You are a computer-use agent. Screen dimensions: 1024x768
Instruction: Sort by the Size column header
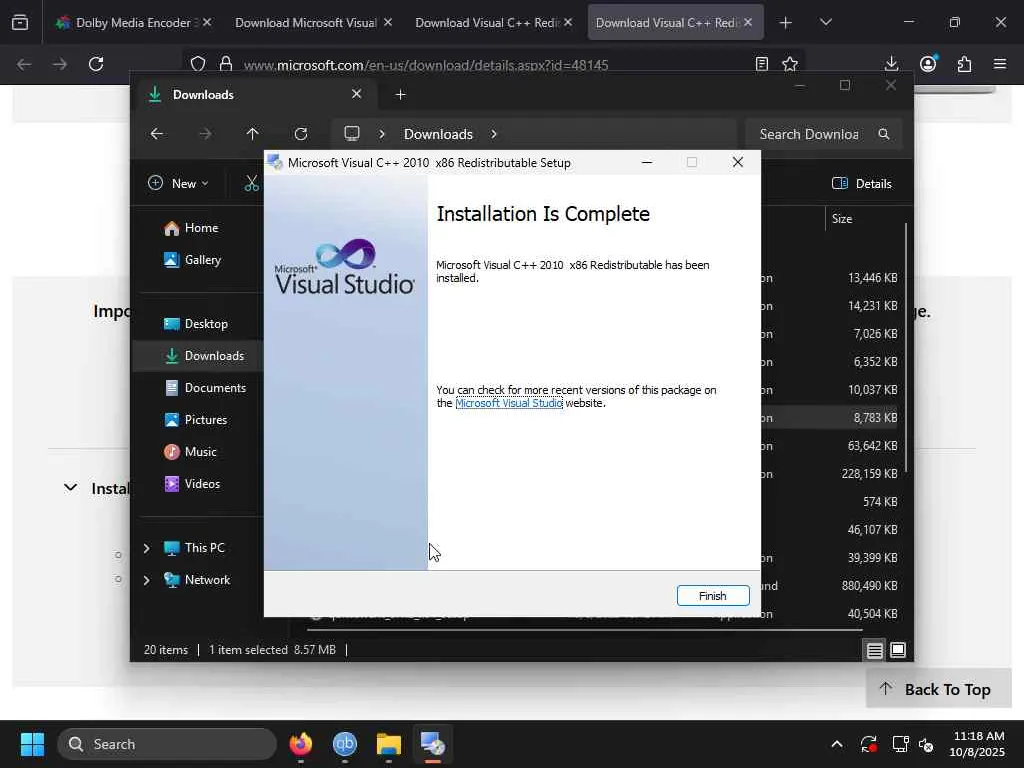842,219
